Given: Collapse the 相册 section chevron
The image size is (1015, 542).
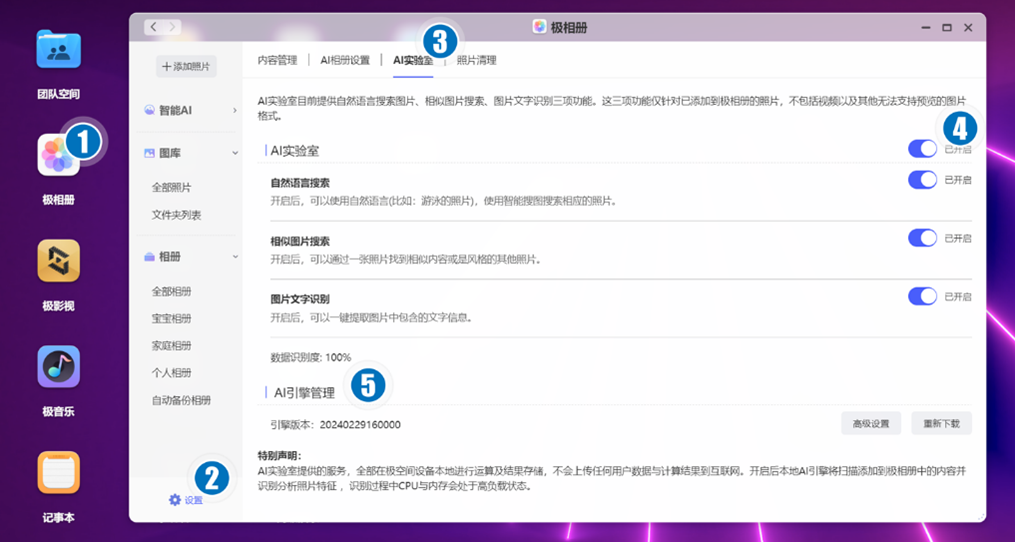Looking at the screenshot, I should click(234, 257).
